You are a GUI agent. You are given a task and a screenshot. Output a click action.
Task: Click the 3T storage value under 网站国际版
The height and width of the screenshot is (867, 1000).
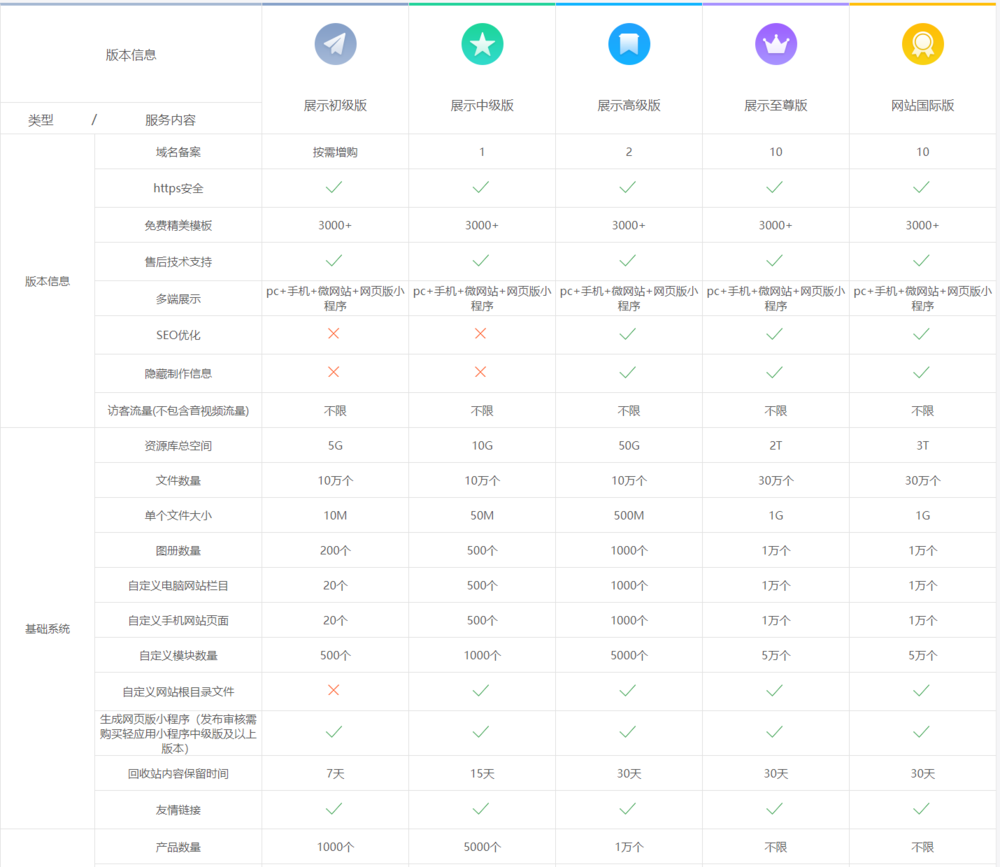[x=922, y=446]
